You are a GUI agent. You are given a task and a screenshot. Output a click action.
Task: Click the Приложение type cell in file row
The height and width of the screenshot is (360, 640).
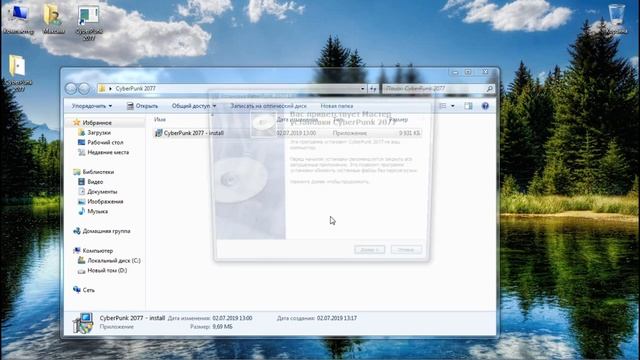tap(349, 133)
